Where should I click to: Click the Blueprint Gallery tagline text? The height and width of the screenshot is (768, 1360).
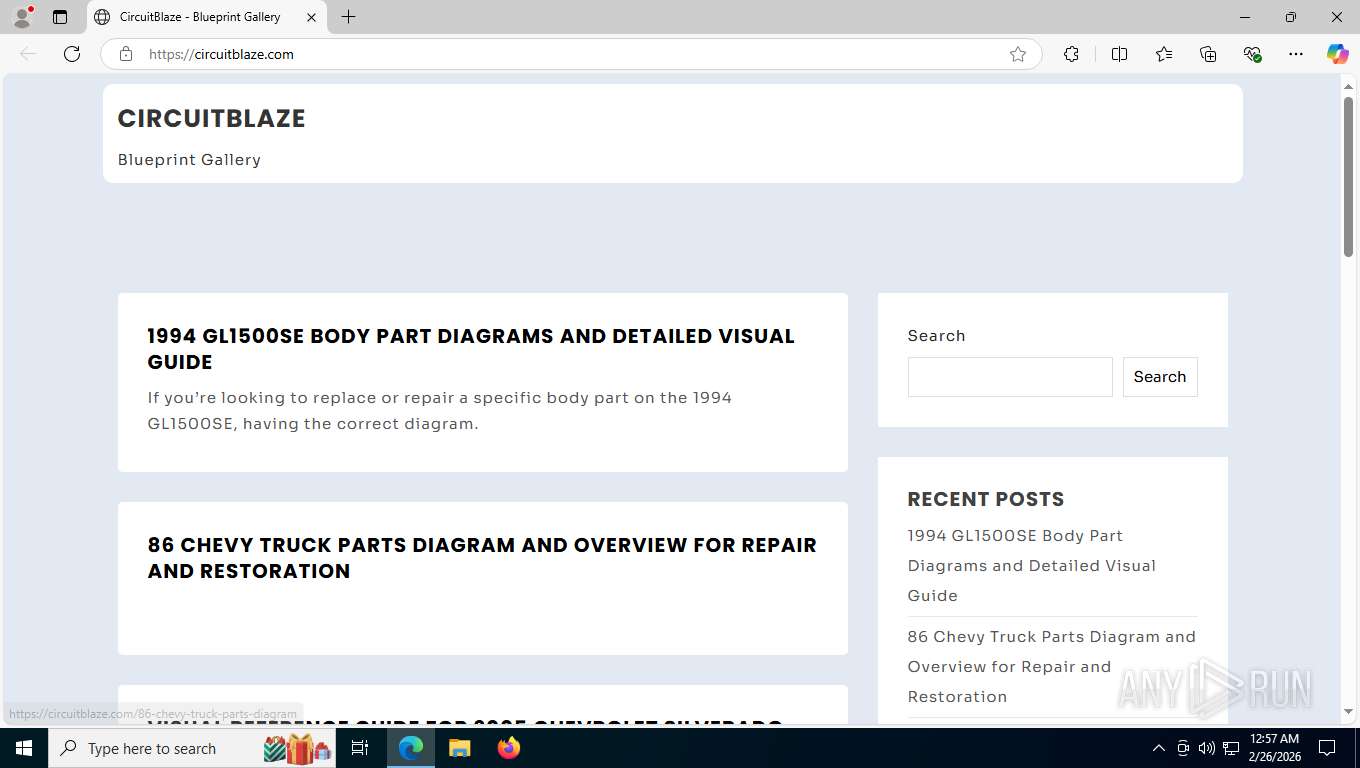pyautogui.click(x=189, y=160)
